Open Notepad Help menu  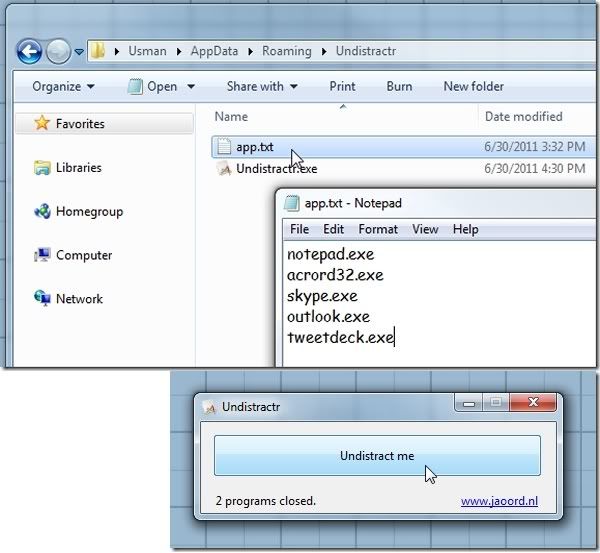tap(465, 229)
